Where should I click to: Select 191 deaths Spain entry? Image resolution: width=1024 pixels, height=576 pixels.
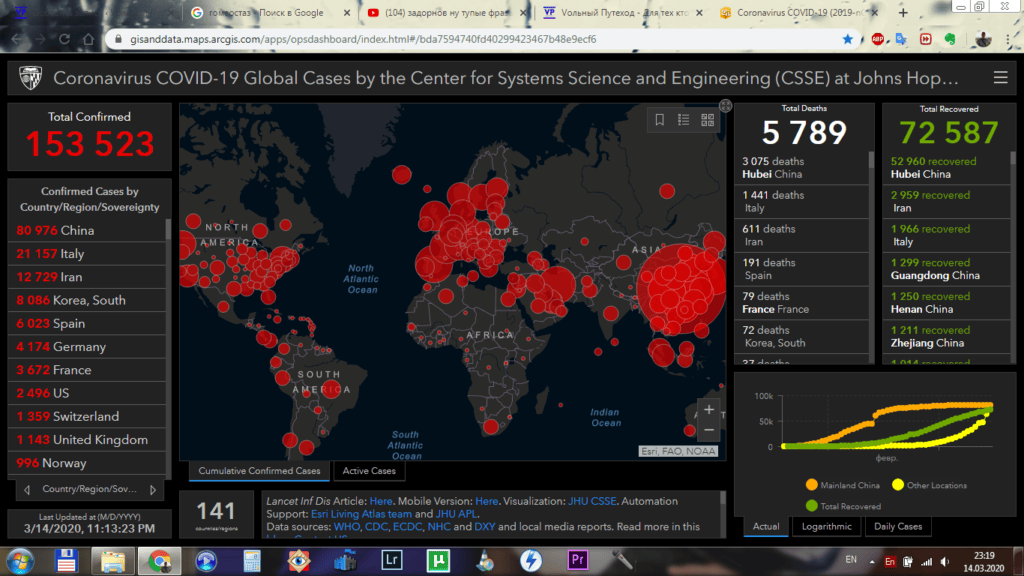tap(802, 269)
